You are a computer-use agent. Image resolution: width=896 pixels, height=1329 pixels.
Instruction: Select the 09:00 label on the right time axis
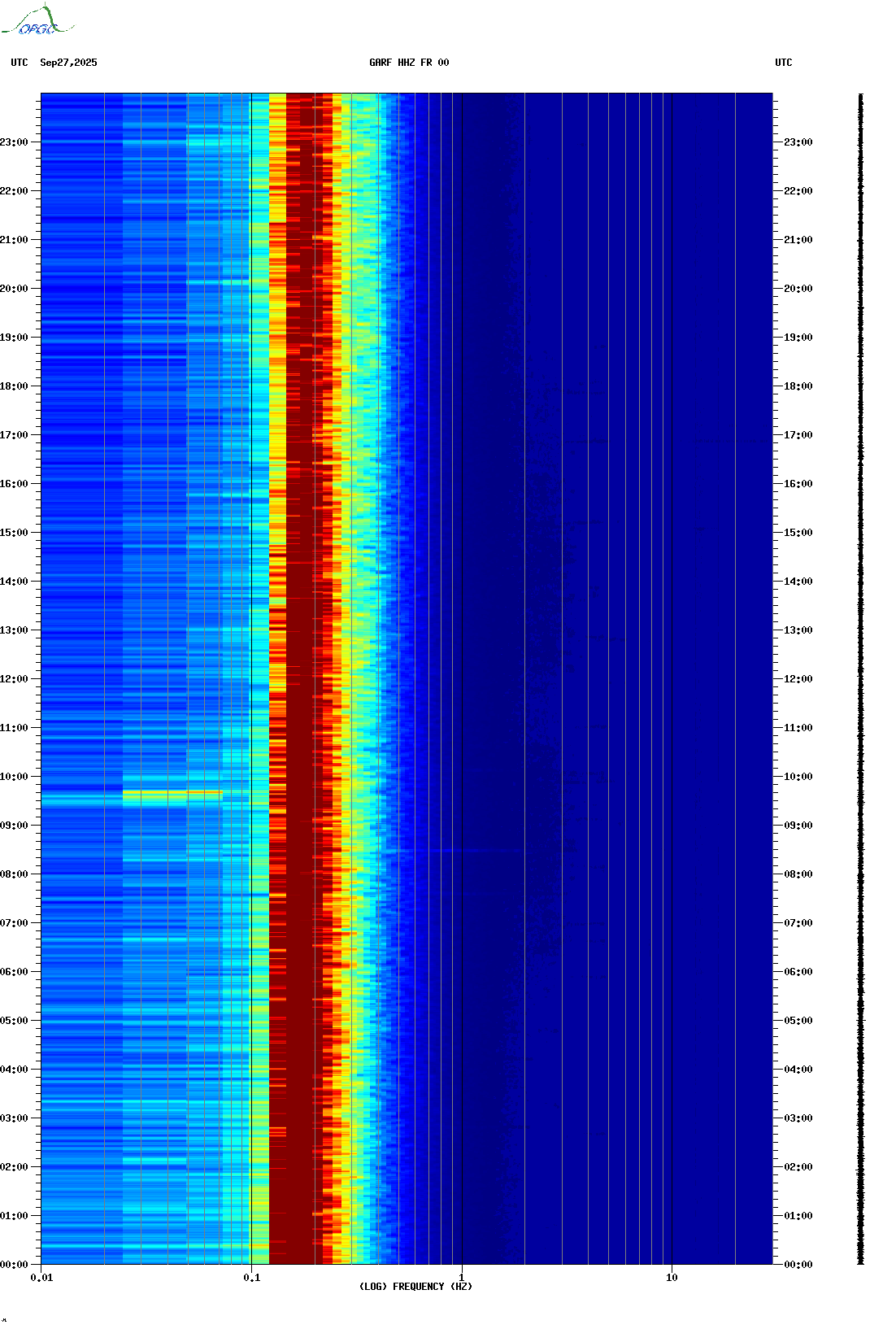tap(797, 826)
